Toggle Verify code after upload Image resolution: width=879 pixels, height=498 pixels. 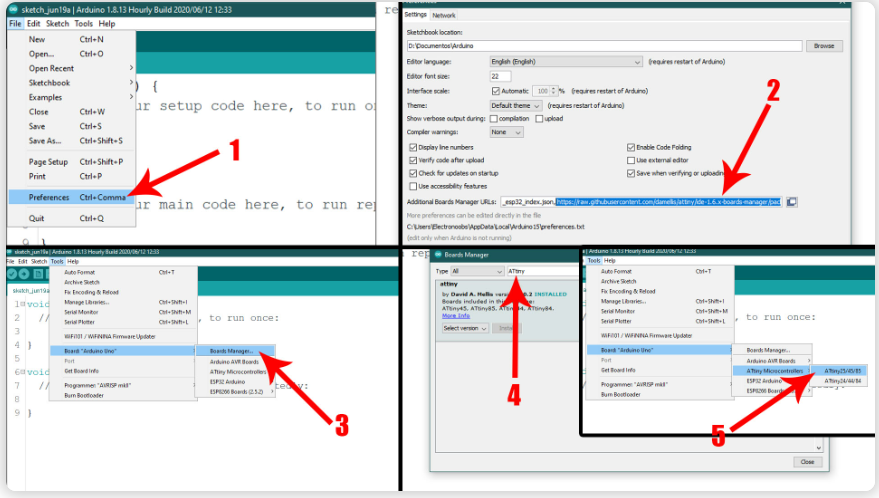pos(413,160)
